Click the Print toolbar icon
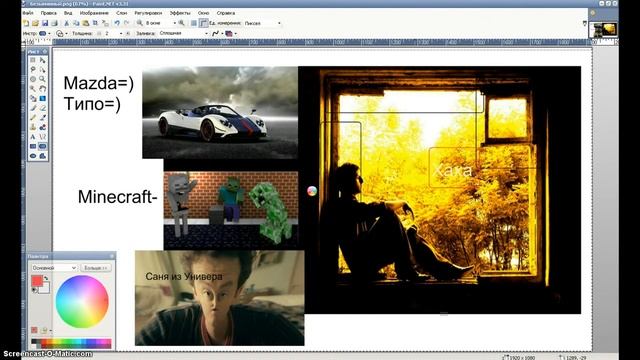This screenshot has height=360, width=640. click(x=54, y=23)
